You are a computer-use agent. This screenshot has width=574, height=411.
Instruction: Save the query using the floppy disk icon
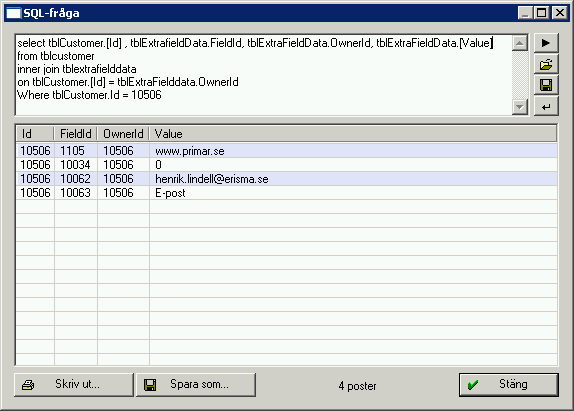[x=546, y=85]
